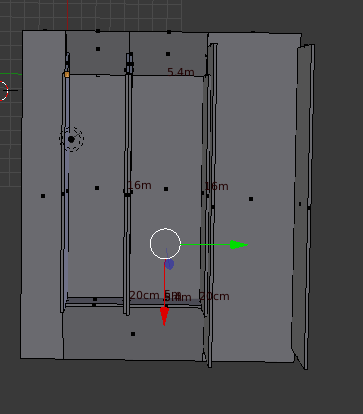Select the orange highlighted vertex
The height and width of the screenshot is (414, 363).
click(67, 75)
